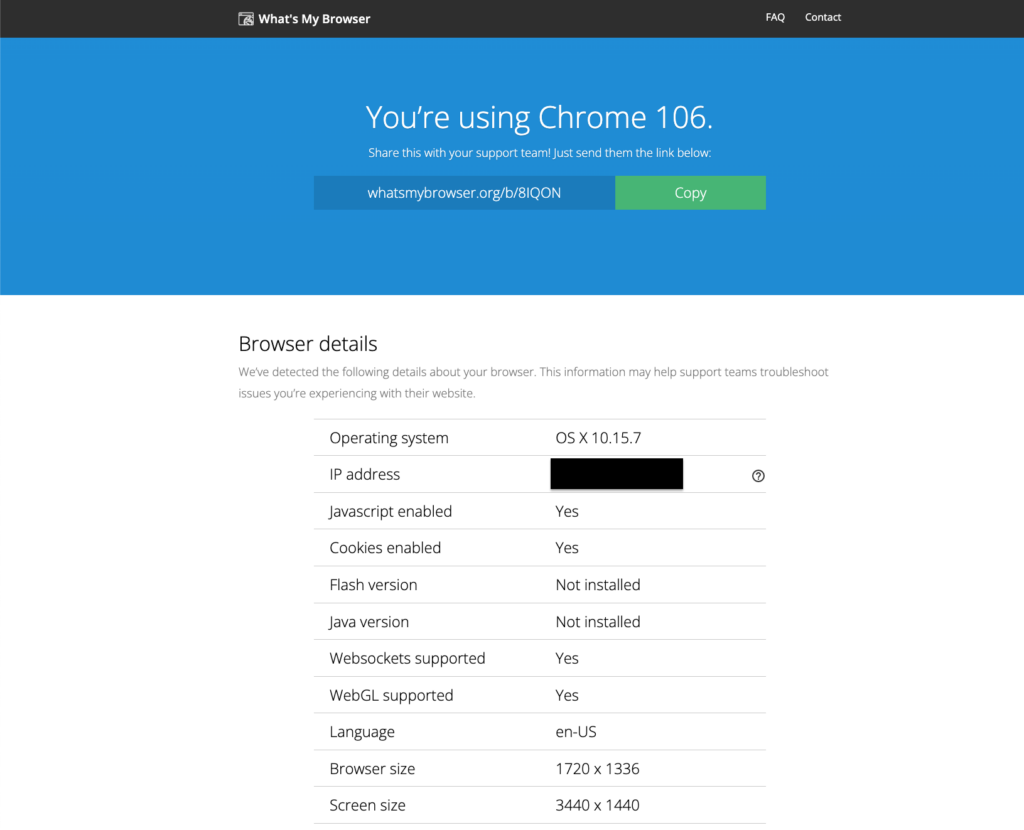
Task: Click the What's My Browser site title
Action: click(314, 19)
